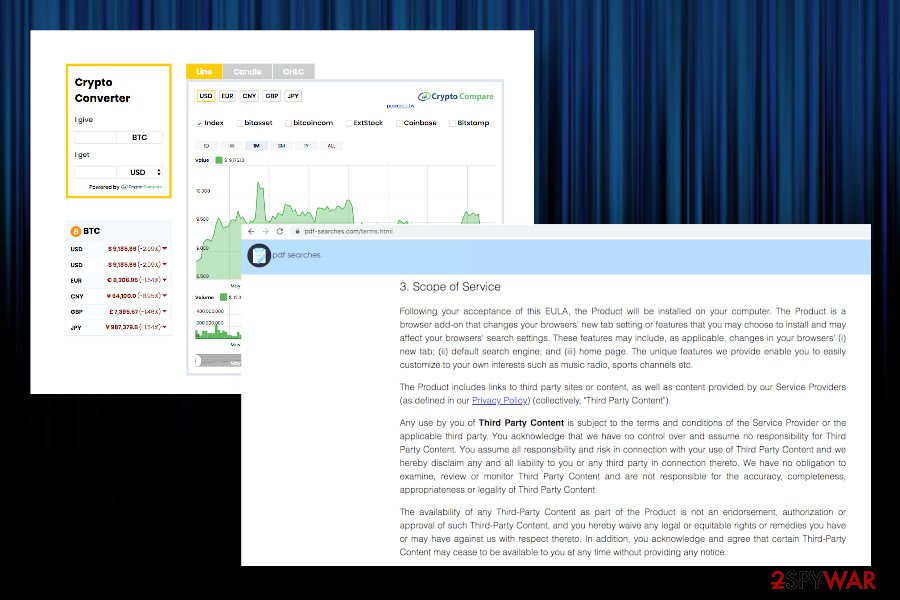Open the USD currency dropdown in I get
This screenshot has height=600, width=900.
coord(140,172)
